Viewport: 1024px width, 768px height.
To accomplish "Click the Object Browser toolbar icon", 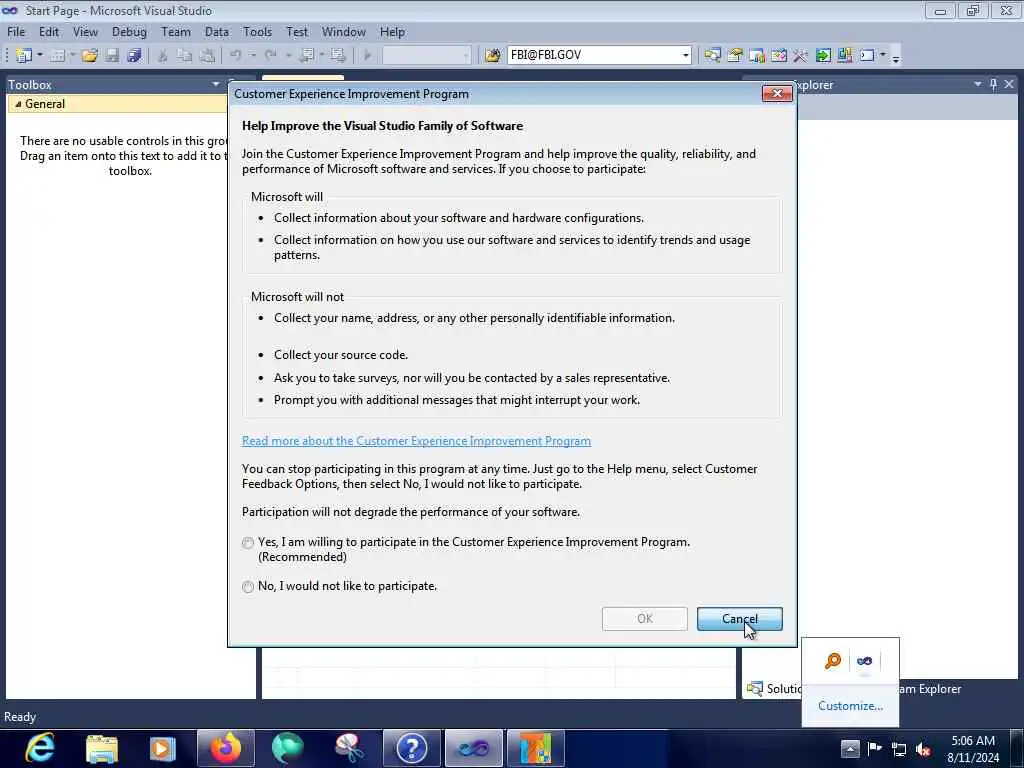I will coord(778,56).
